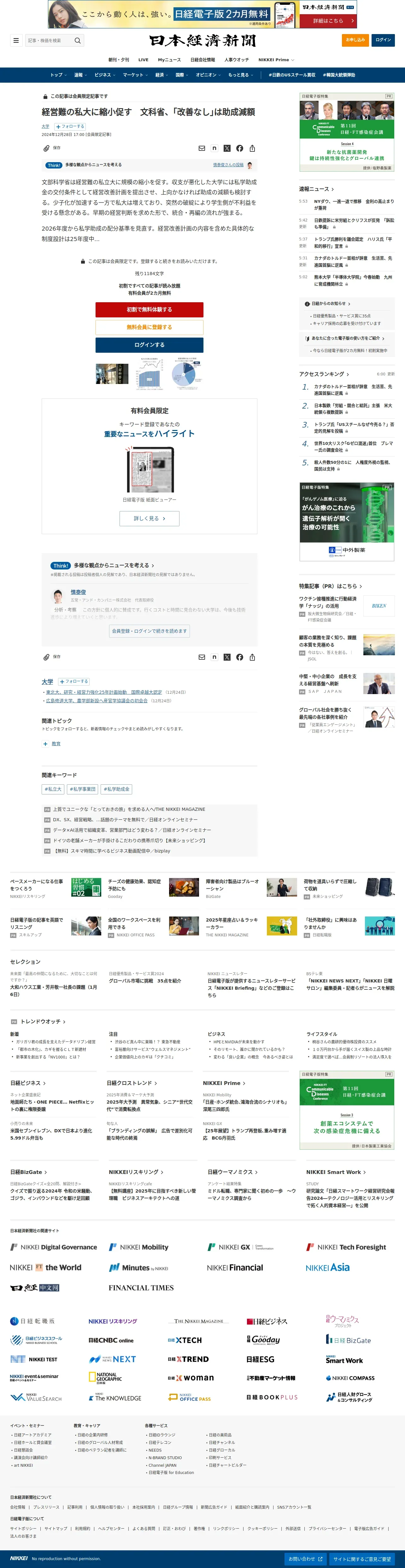Open the LIVE menu item
The width and height of the screenshot is (405, 1568).
[x=144, y=60]
